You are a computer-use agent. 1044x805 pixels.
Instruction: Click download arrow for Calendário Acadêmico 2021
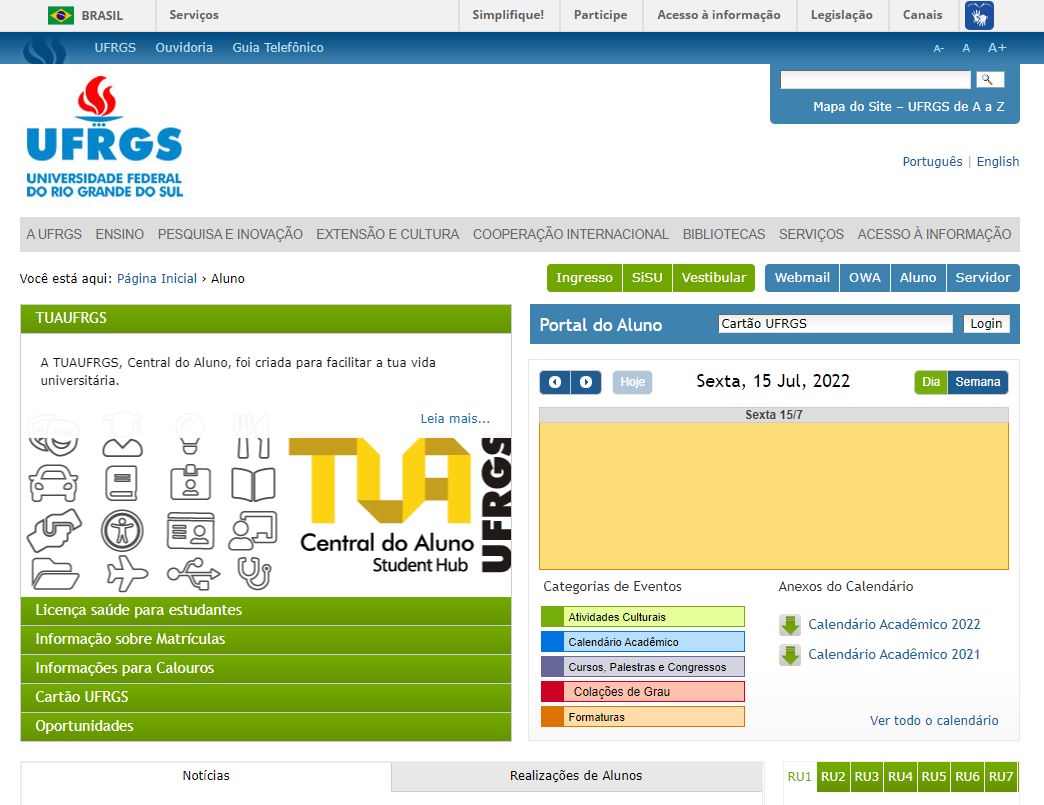click(790, 655)
